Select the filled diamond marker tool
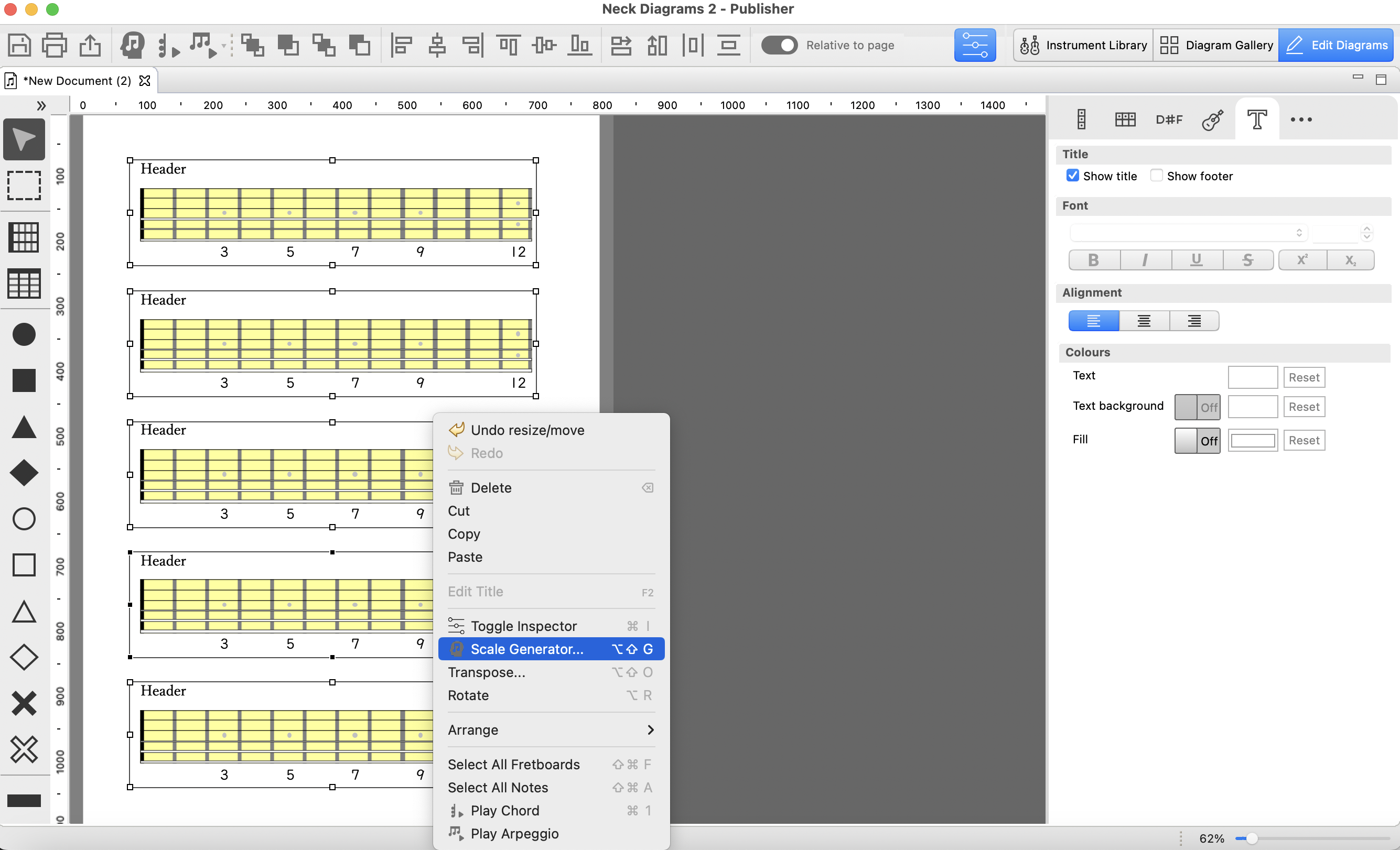 click(24, 472)
